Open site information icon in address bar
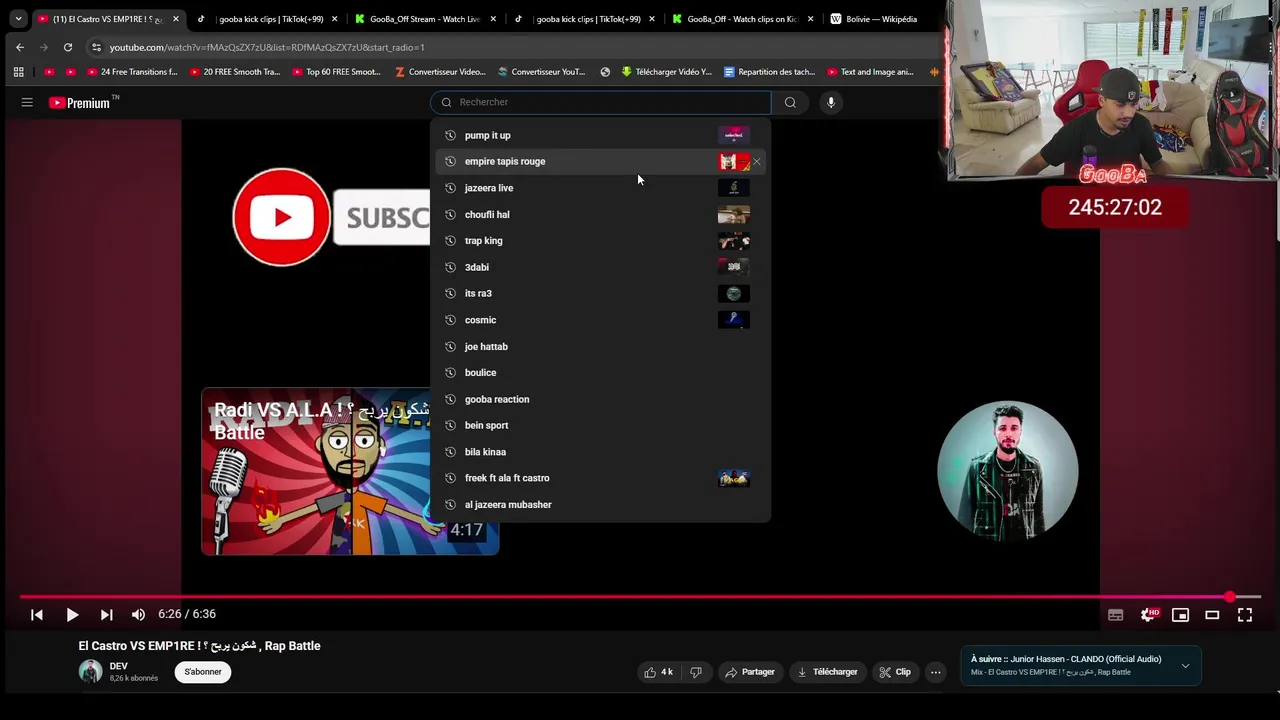Screen dimensions: 1280x720 pyautogui.click(x=95, y=47)
